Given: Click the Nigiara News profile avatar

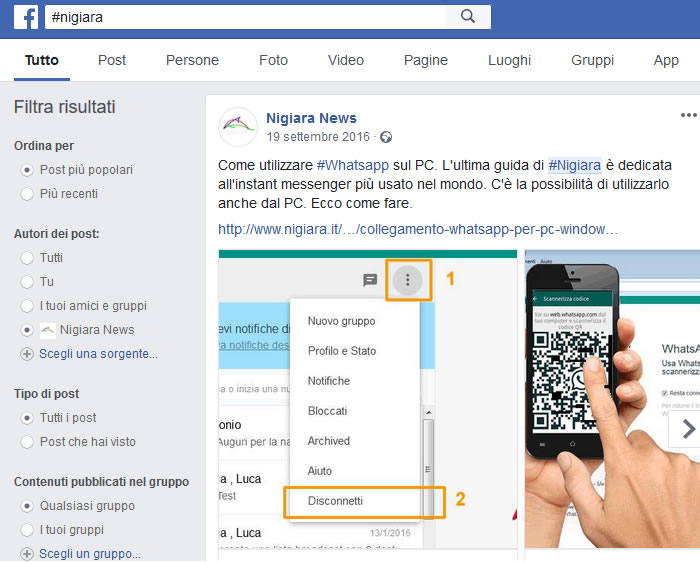Looking at the screenshot, I should tap(238, 127).
